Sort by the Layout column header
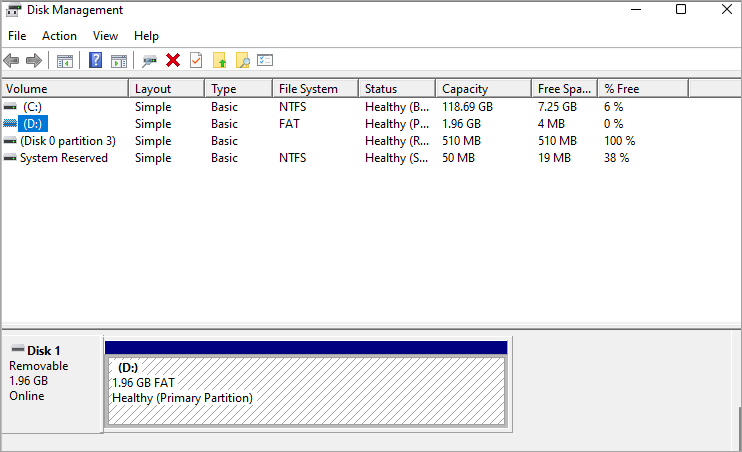Screen dimensions: 742x452 pos(167,89)
